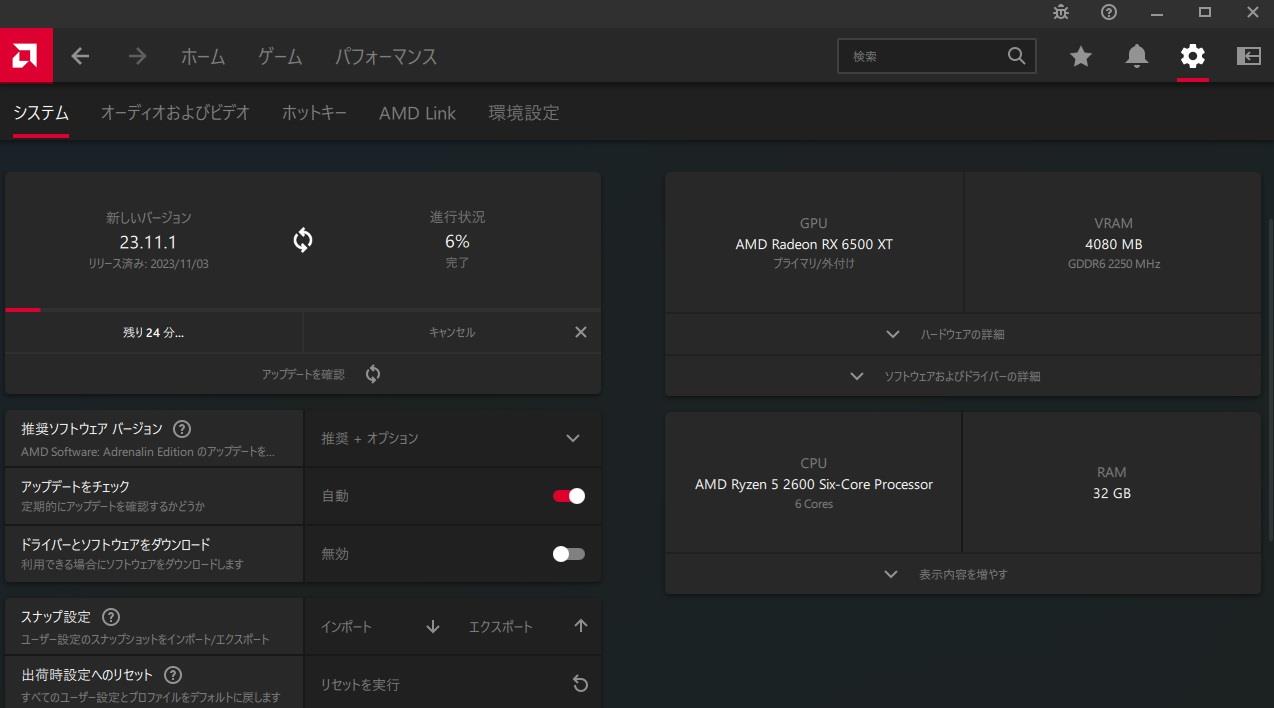Click リリース済み: 2023/11/03 text
This screenshot has height=708, width=1274.
148,264
